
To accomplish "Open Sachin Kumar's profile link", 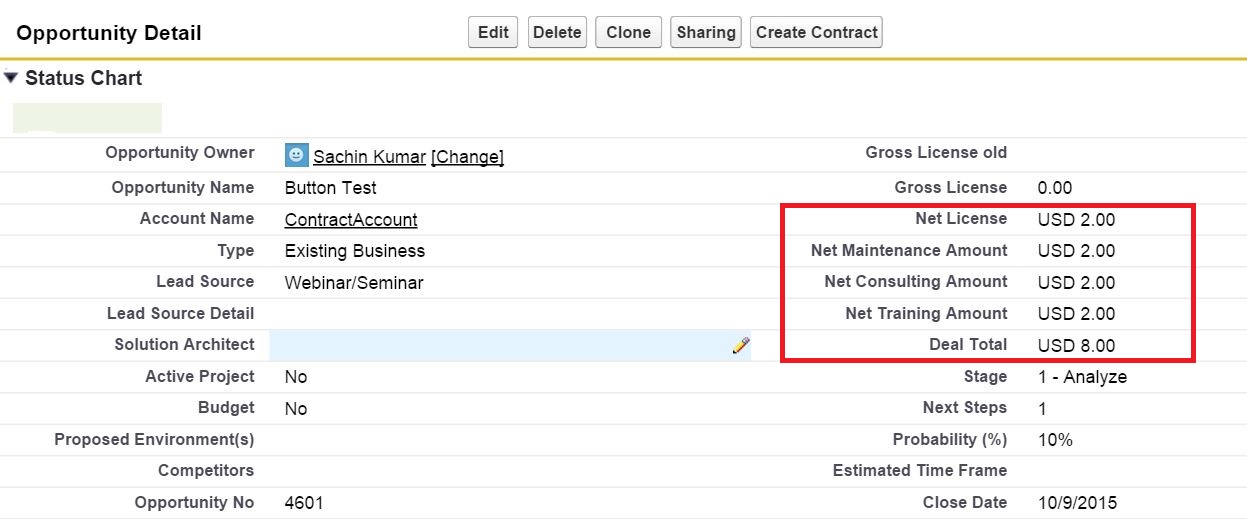I will [x=369, y=157].
